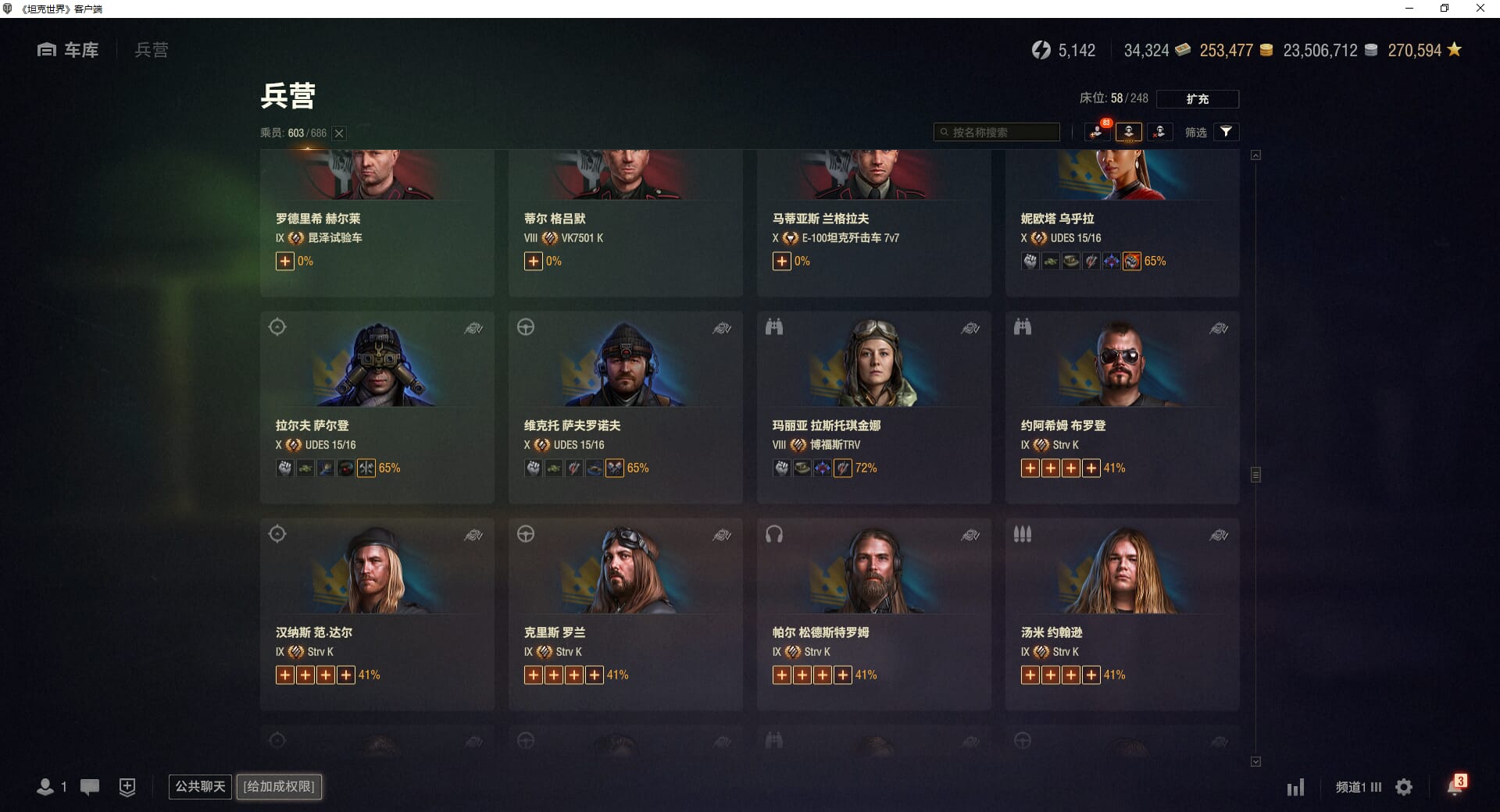Open the recruits icon with badge 83

click(x=1098, y=132)
